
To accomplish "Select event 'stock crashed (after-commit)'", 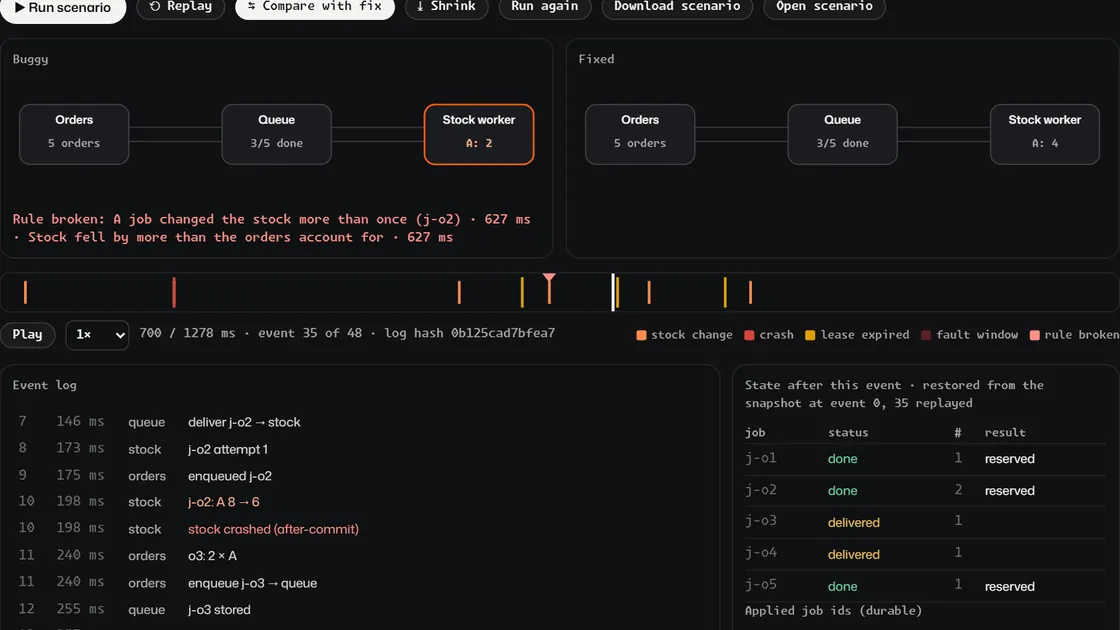I will click(x=360, y=529).
